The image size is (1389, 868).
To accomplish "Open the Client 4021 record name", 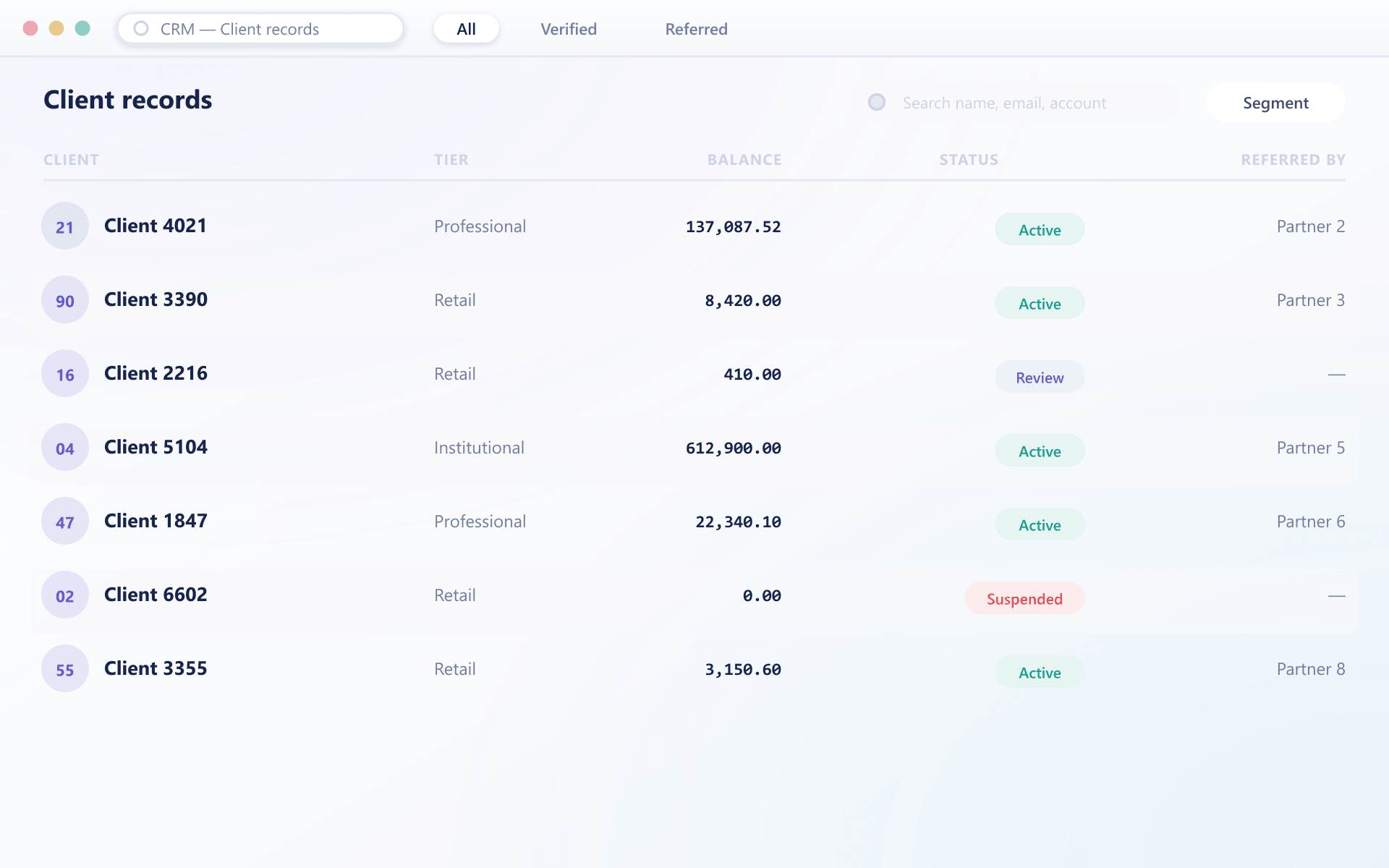I will (x=156, y=226).
